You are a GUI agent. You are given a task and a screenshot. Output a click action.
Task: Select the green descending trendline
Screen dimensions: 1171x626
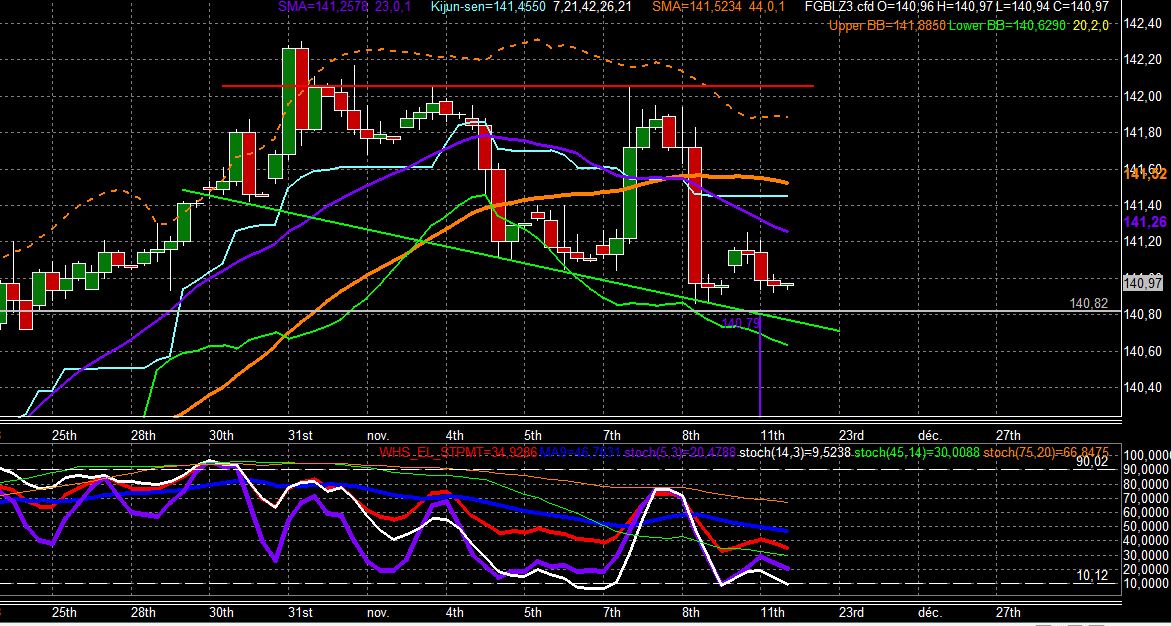tap(511, 259)
